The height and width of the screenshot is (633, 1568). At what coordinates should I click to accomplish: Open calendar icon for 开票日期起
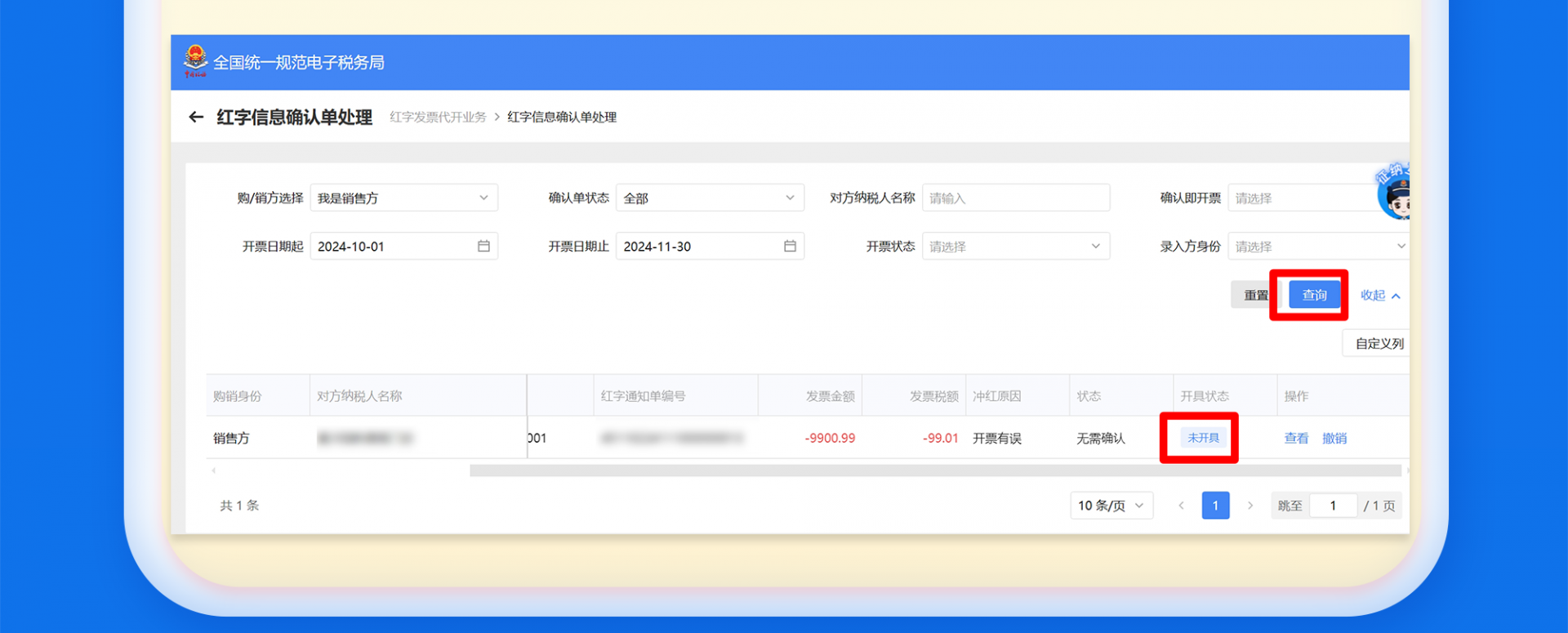coord(483,246)
